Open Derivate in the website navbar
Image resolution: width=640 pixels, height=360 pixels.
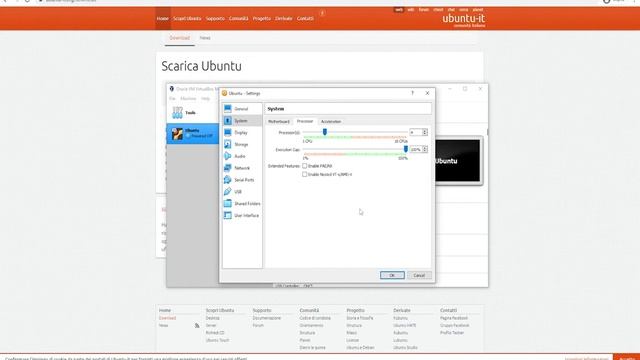[x=284, y=18]
